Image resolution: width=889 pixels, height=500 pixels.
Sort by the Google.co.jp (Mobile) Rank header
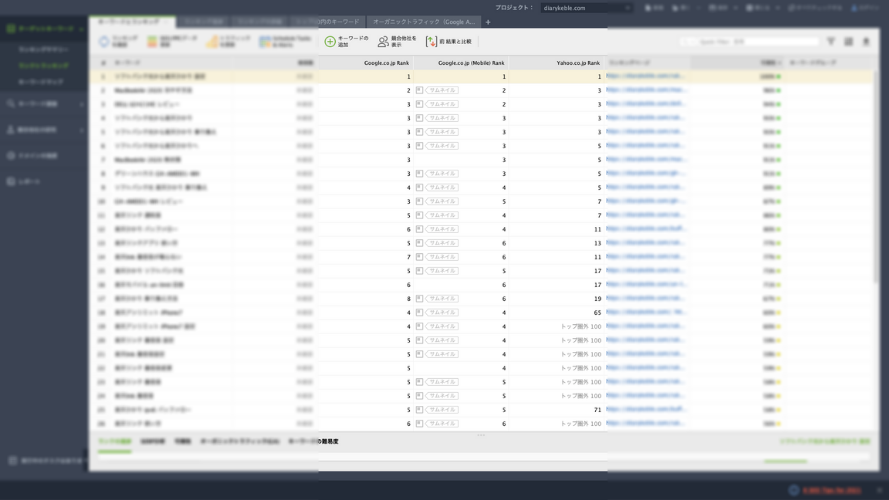(x=461, y=63)
